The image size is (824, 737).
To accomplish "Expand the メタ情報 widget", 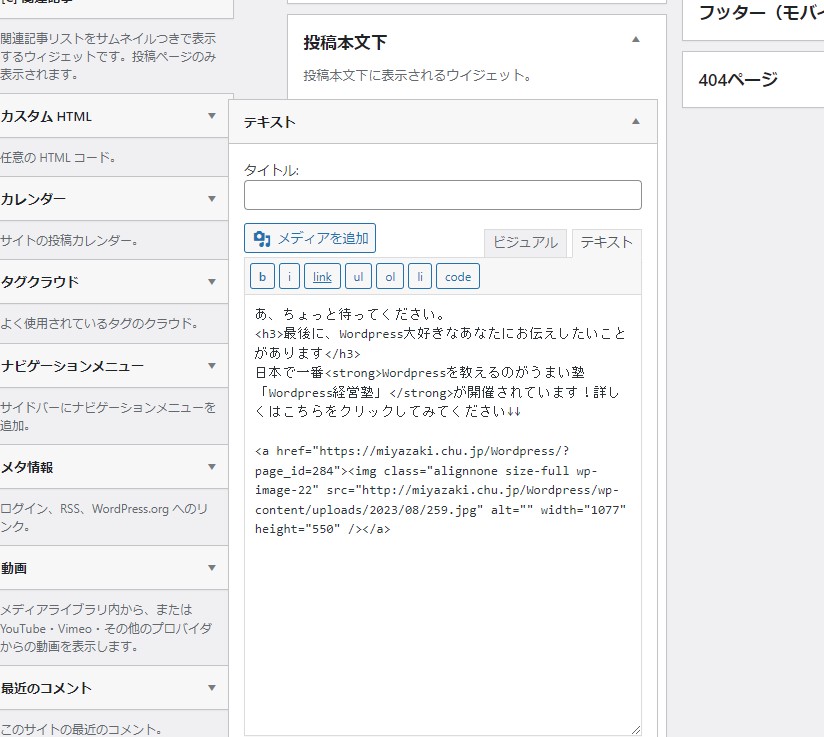I will (x=211, y=467).
